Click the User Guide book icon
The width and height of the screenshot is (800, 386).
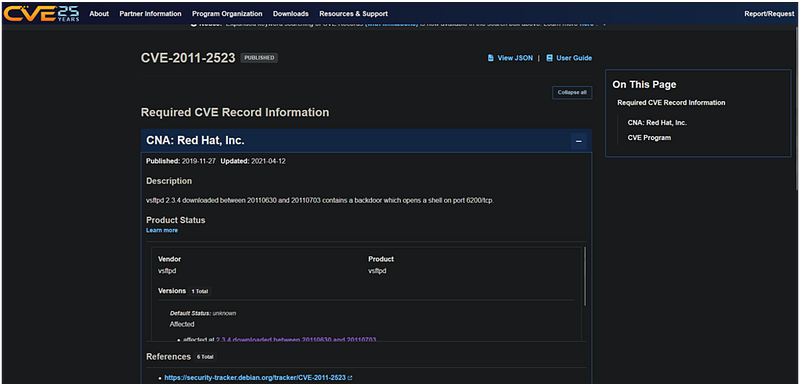(549, 58)
